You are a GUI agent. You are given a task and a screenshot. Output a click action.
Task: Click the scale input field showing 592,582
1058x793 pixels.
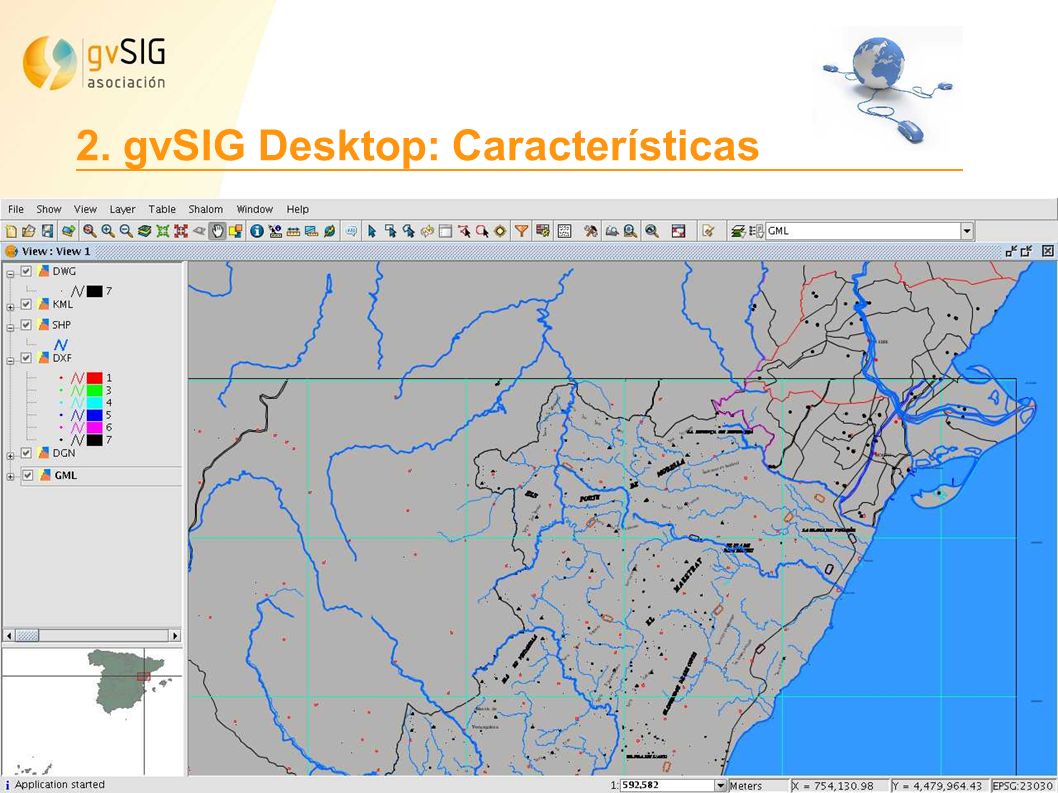click(667, 786)
